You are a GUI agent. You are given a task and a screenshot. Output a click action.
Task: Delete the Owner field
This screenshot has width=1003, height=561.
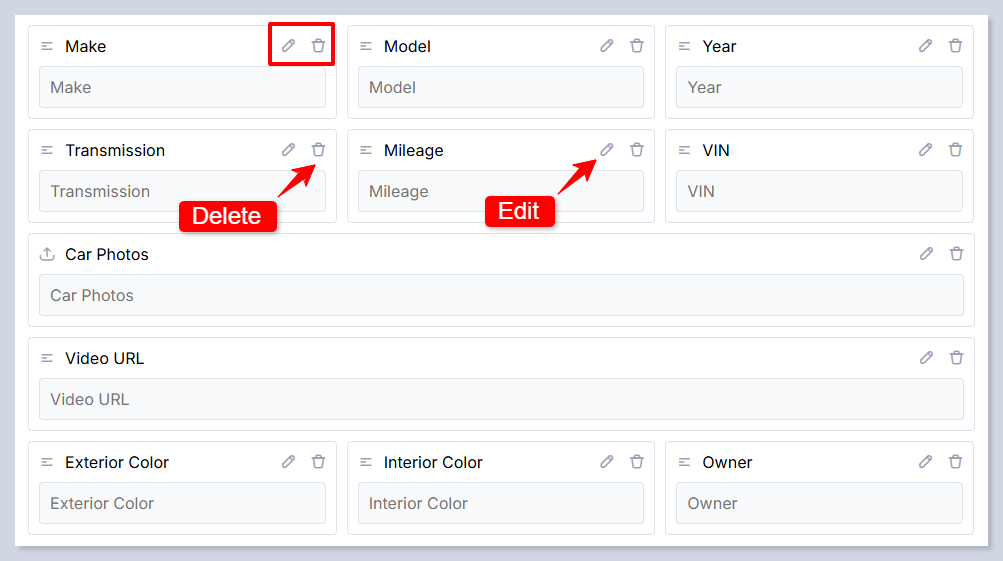[955, 462]
